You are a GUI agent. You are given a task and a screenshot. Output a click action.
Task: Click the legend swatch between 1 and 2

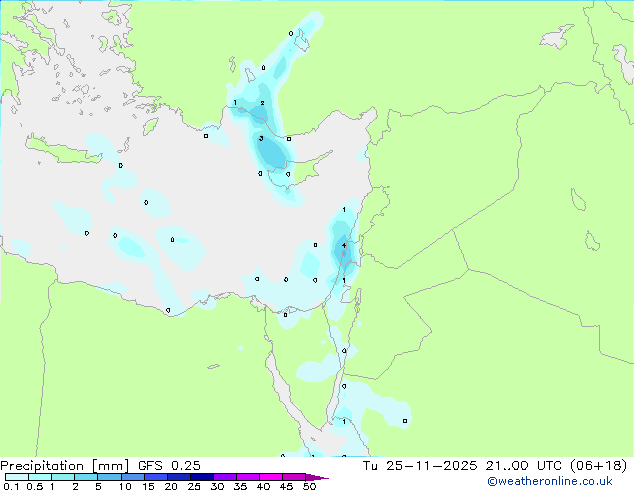tap(63, 477)
